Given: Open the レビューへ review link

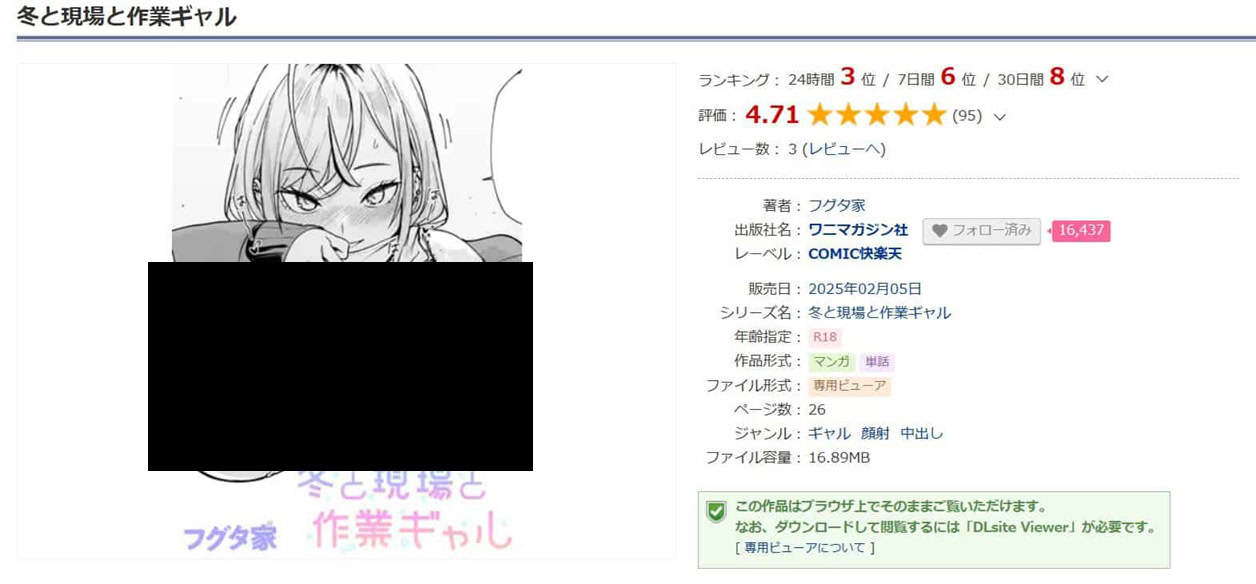Looking at the screenshot, I should tap(844, 149).
